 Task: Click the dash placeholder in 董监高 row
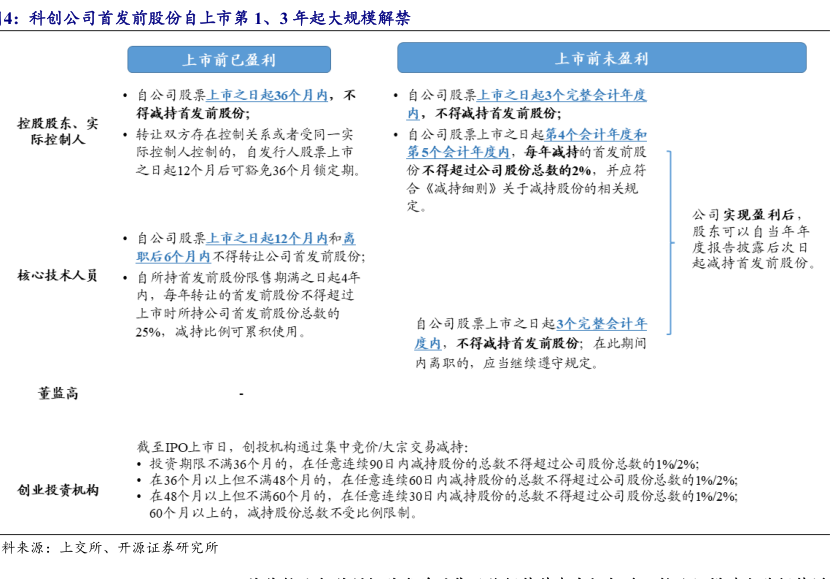pyautogui.click(x=241, y=394)
